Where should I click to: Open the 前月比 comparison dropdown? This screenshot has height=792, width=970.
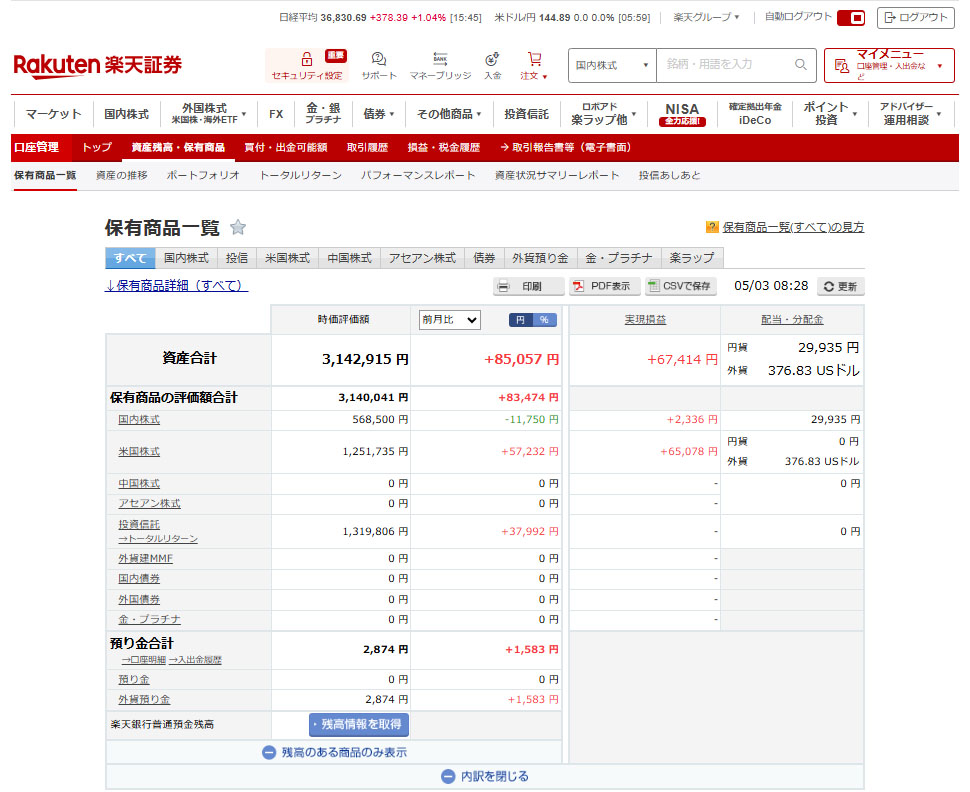pyautogui.click(x=449, y=320)
